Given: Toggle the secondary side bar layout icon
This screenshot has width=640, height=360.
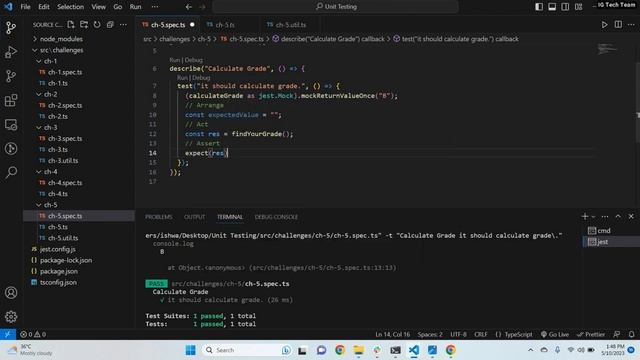Looking at the screenshot, I should 565,7.
